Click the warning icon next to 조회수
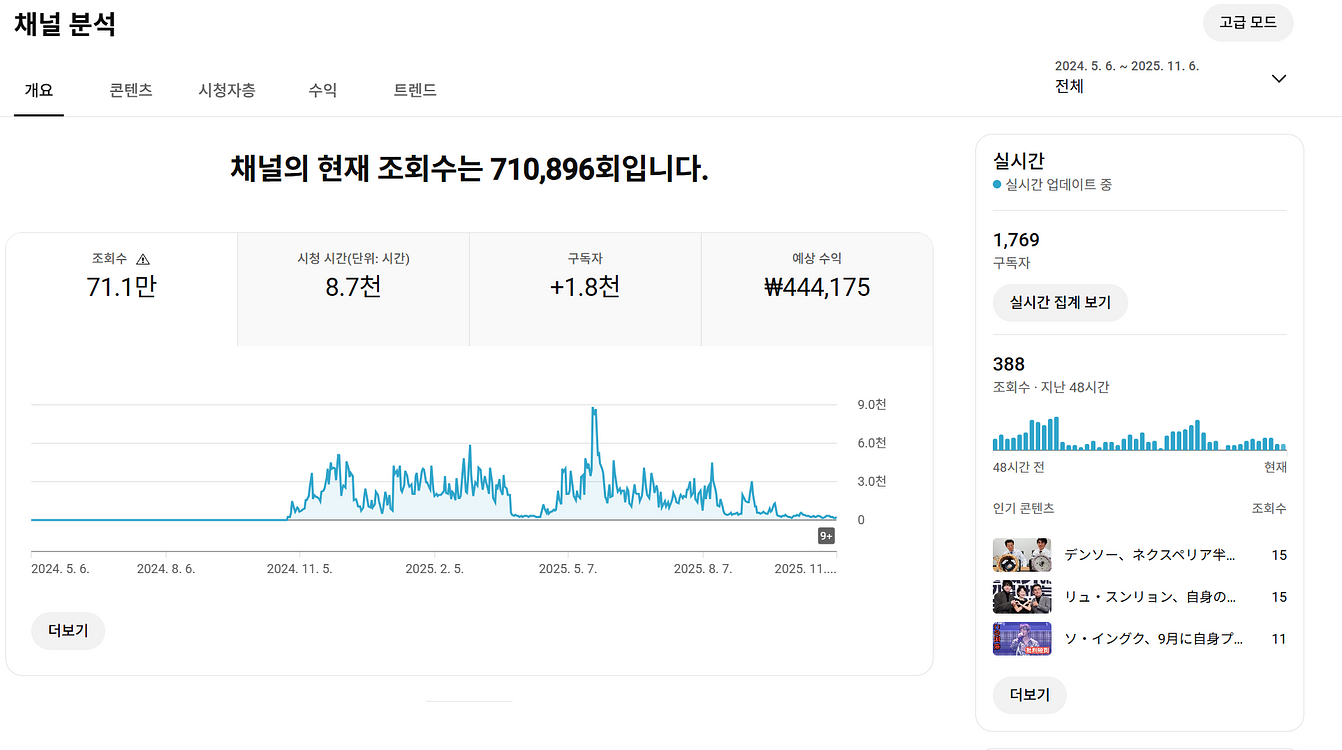 click(143, 258)
